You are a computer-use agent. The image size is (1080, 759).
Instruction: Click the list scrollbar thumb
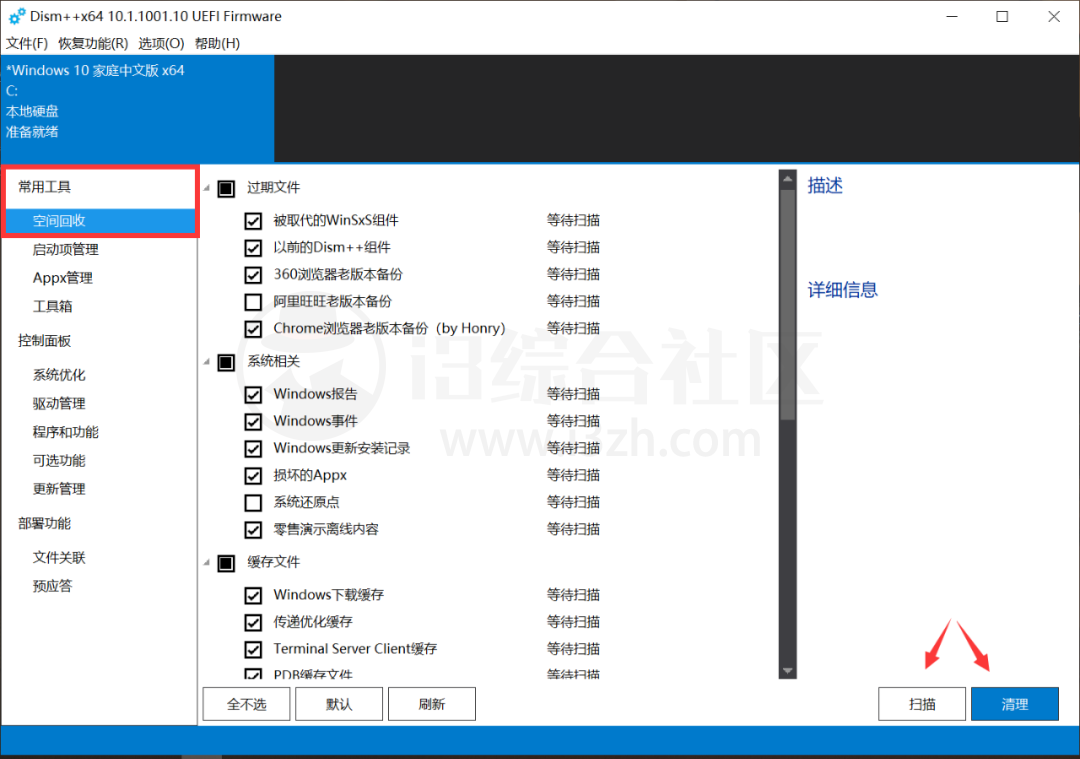787,304
